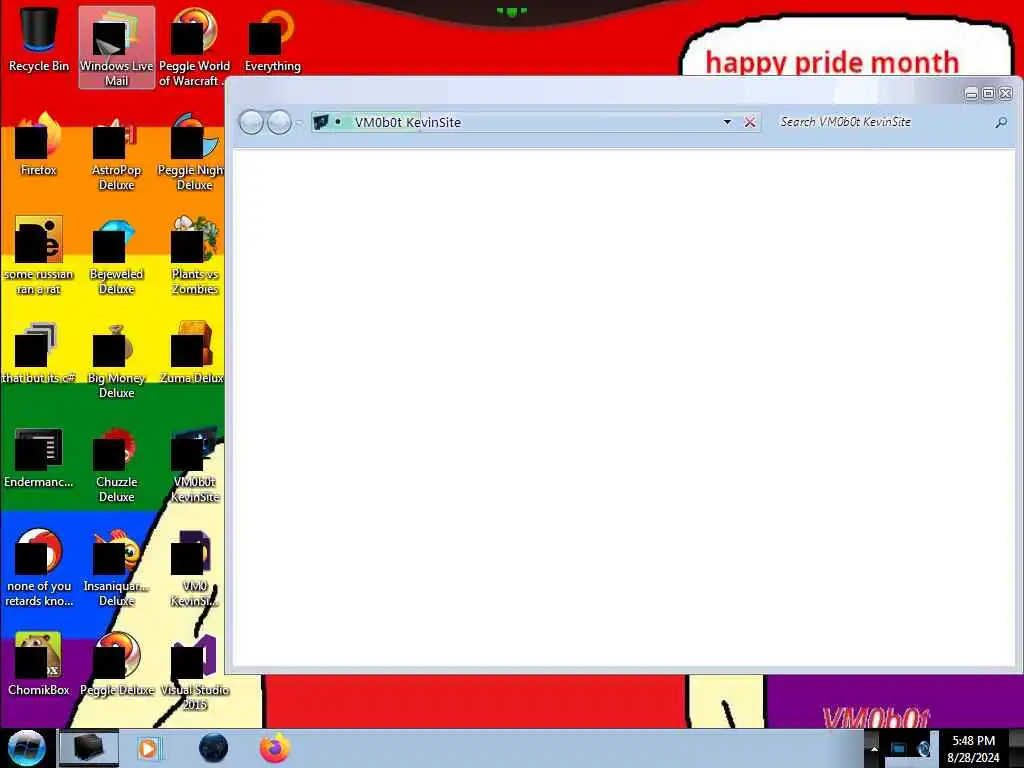The height and width of the screenshot is (768, 1024).
Task: Open Zuma Deluxe desktop icon
Action: pyautogui.click(x=192, y=353)
